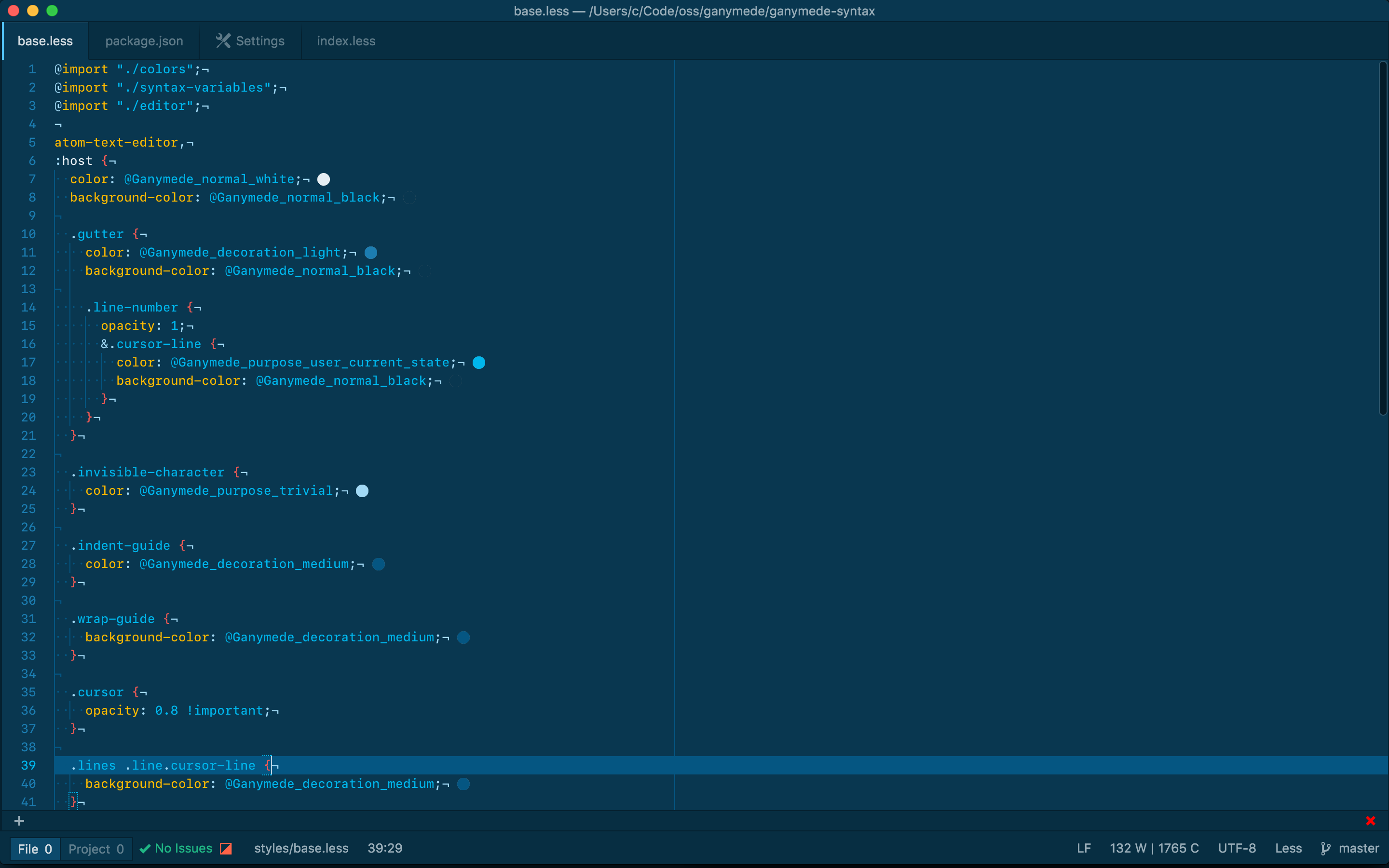Click cyan color dot on line 17
Screen dimensions: 1389x868
pyautogui.click(x=479, y=363)
